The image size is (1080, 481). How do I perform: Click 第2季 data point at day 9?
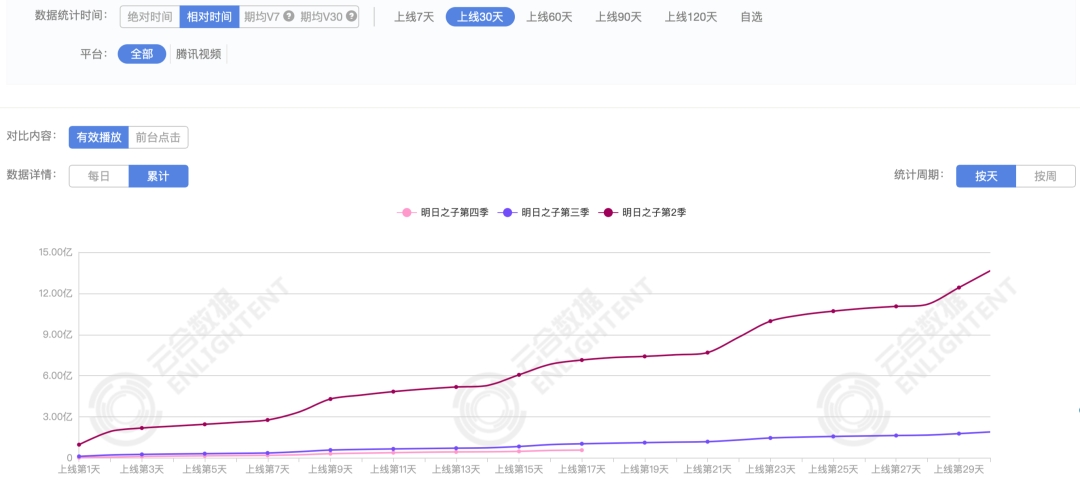tap(331, 399)
